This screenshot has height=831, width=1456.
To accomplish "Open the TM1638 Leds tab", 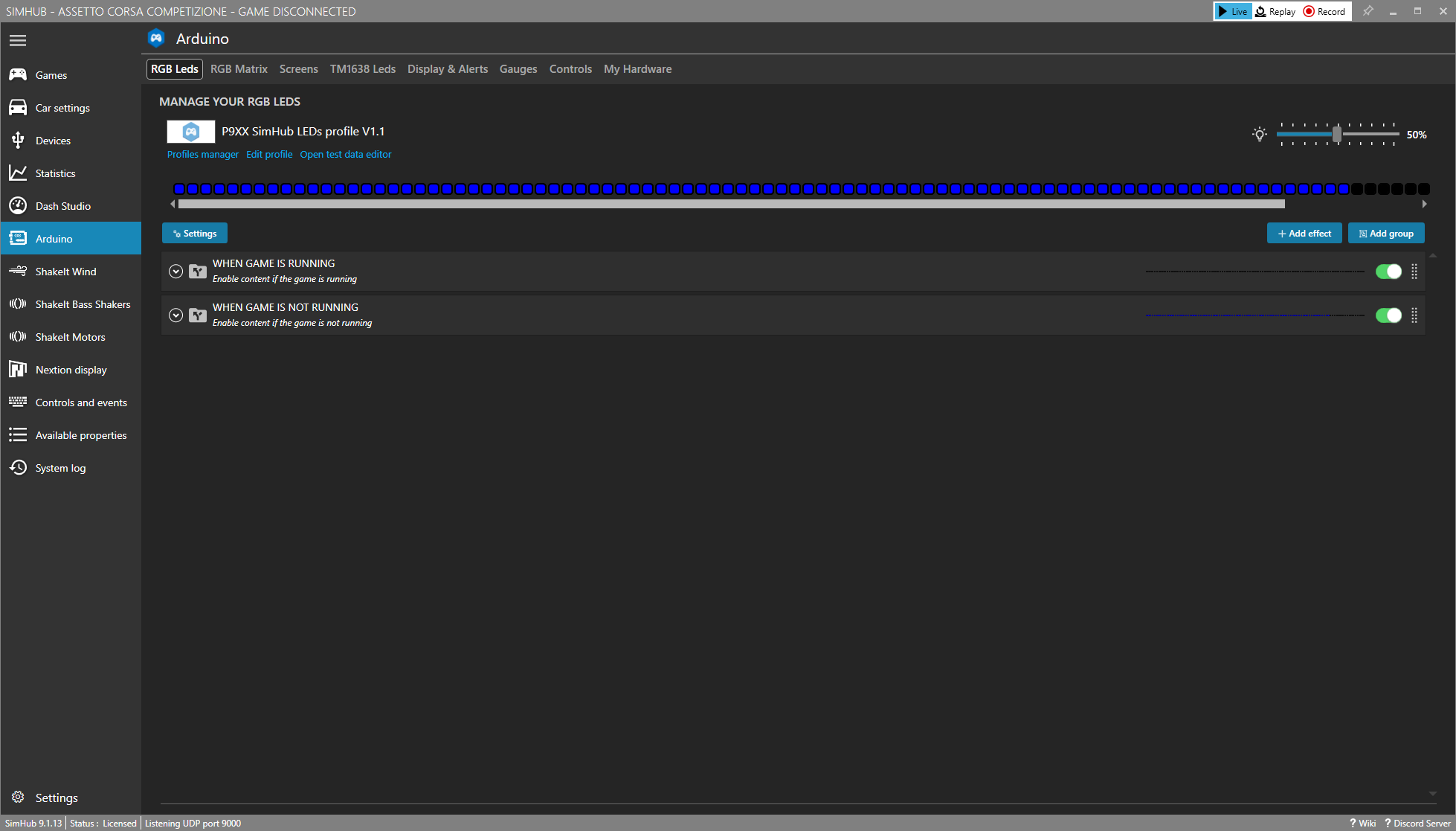I will [363, 69].
